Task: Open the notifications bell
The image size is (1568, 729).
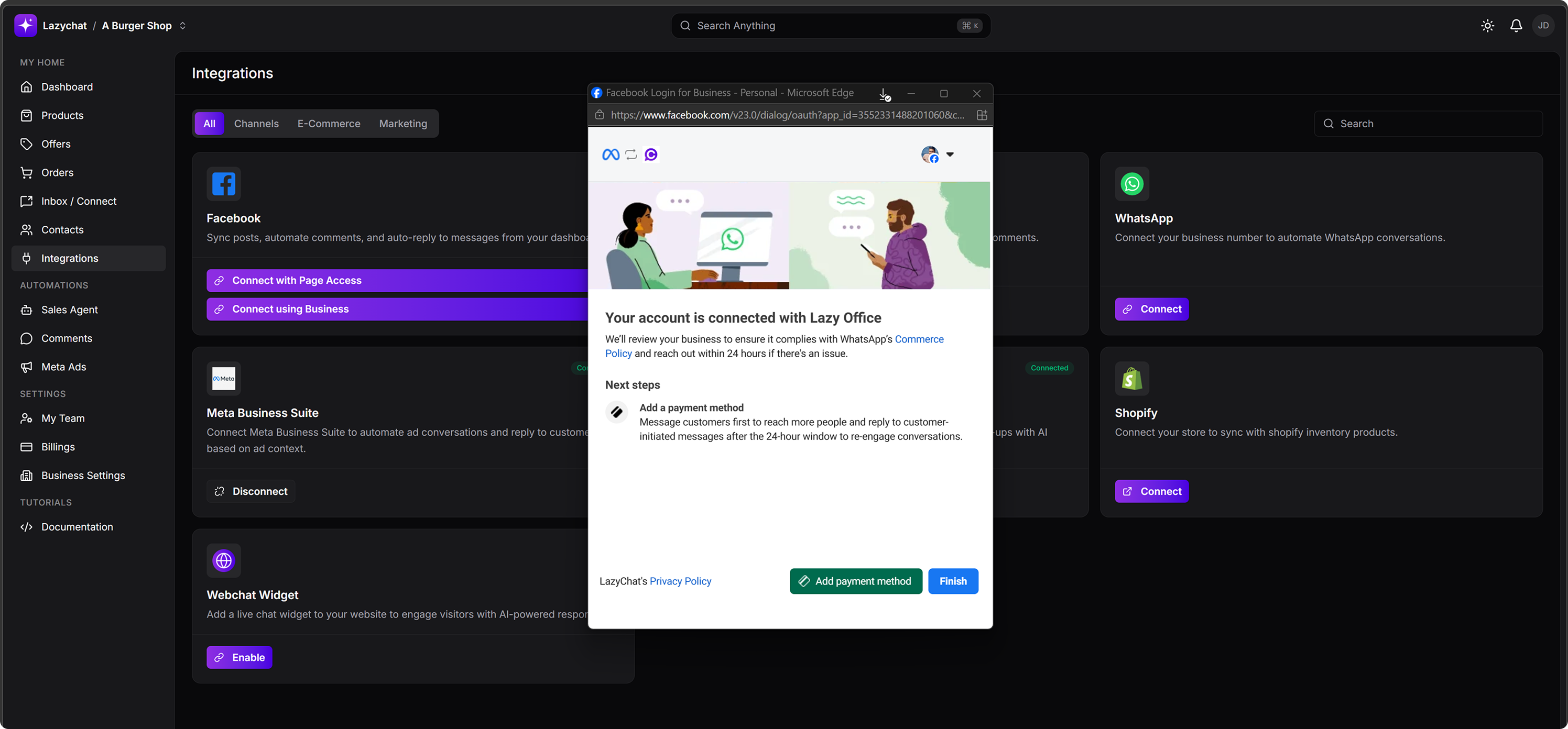Action: (x=1516, y=26)
